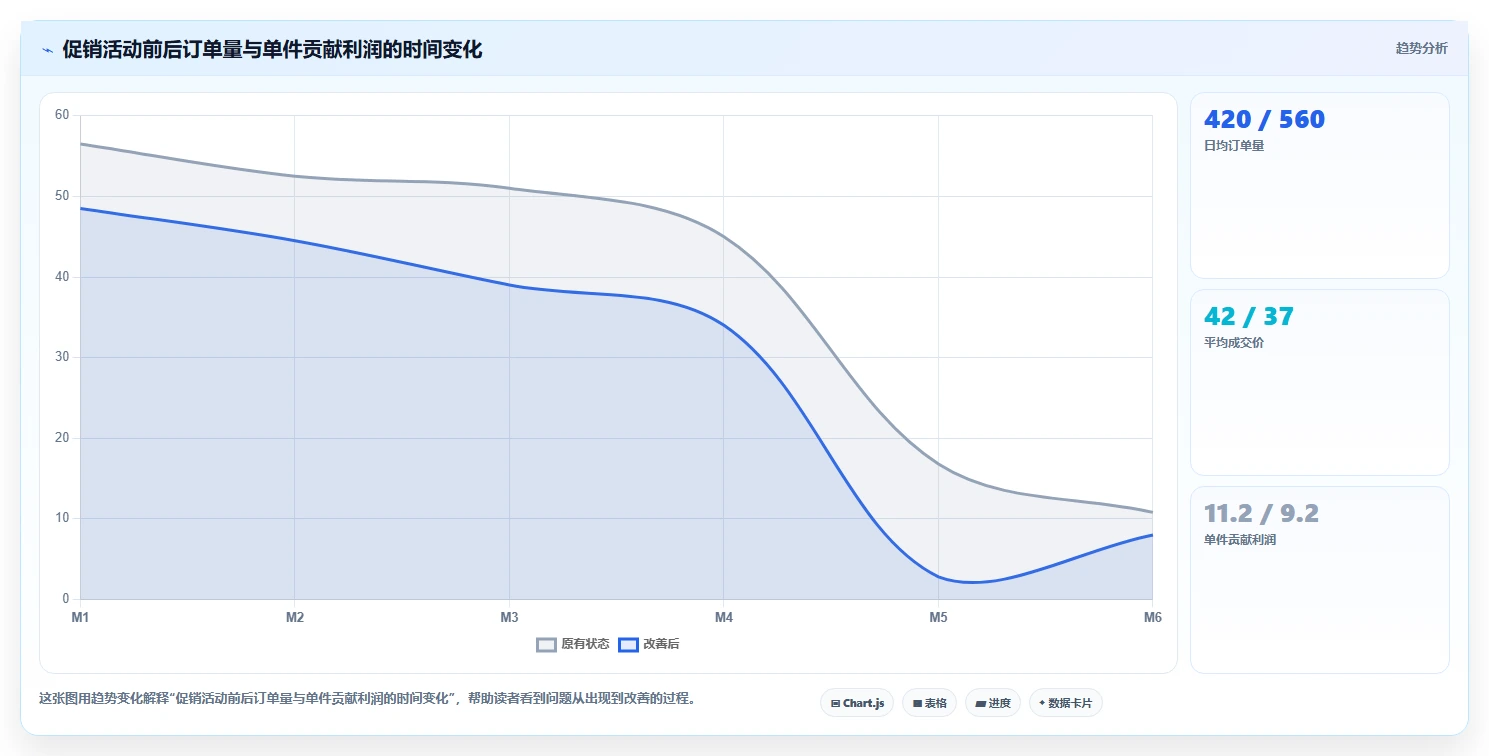The image size is (1489, 756).
Task: Click the blue 改善后 legend color box
Action: tap(628, 645)
